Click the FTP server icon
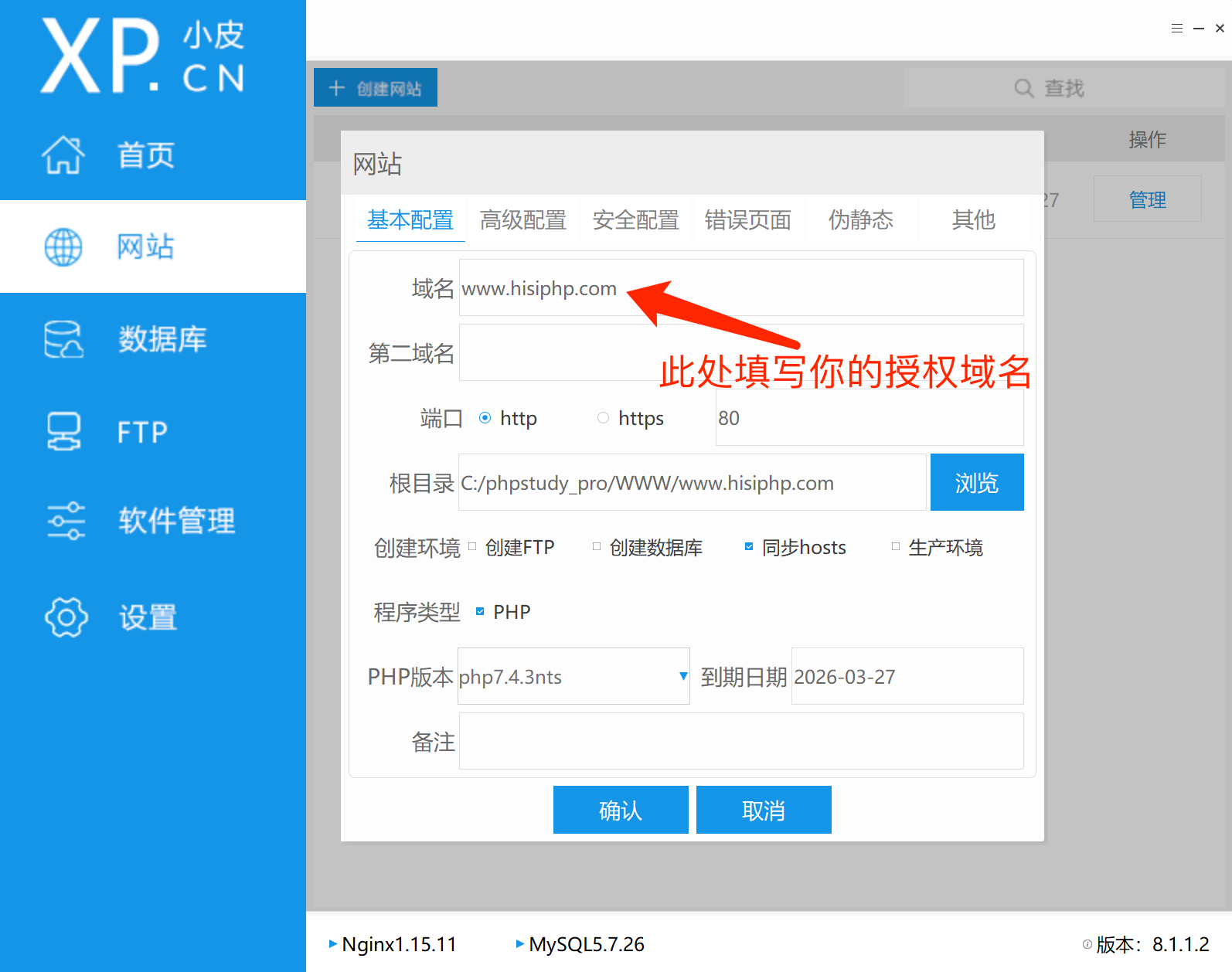The height and width of the screenshot is (972, 1232). tap(63, 431)
